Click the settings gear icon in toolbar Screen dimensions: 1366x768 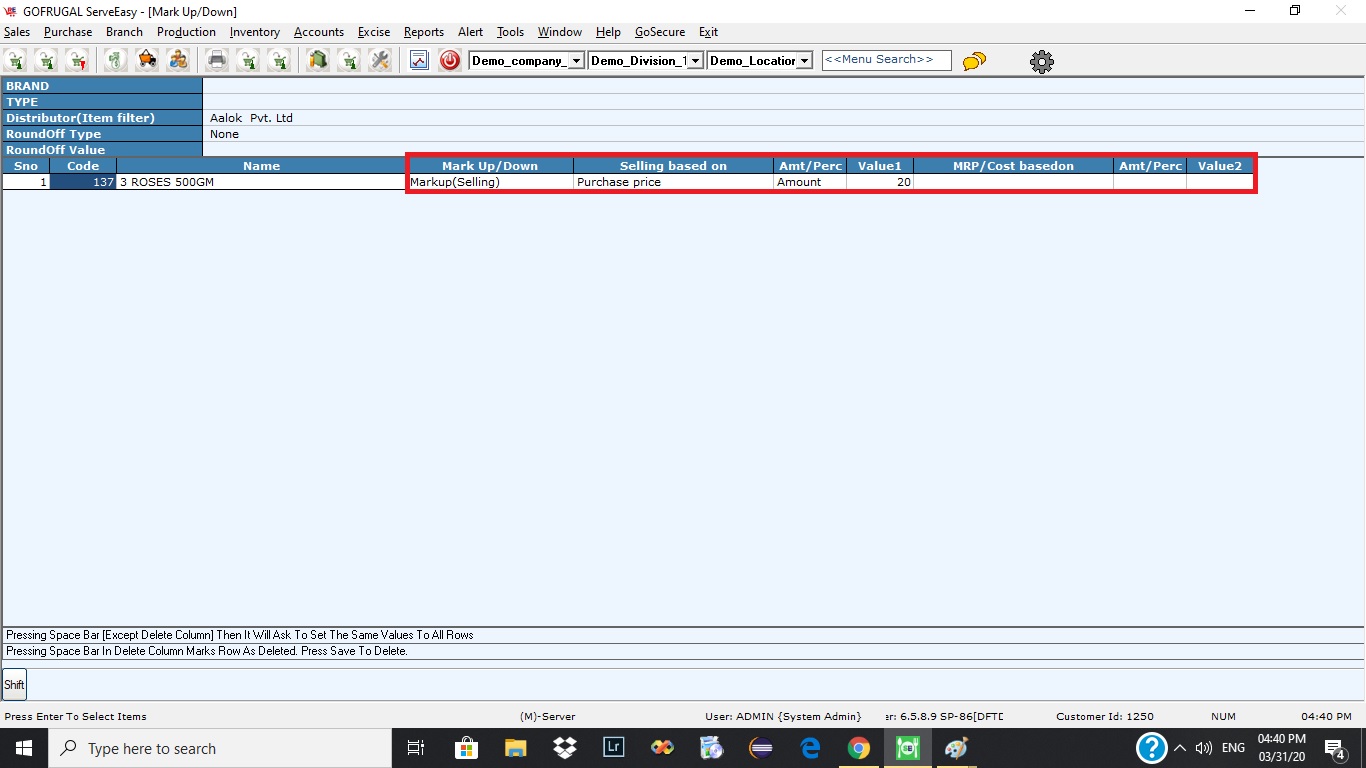[1041, 61]
